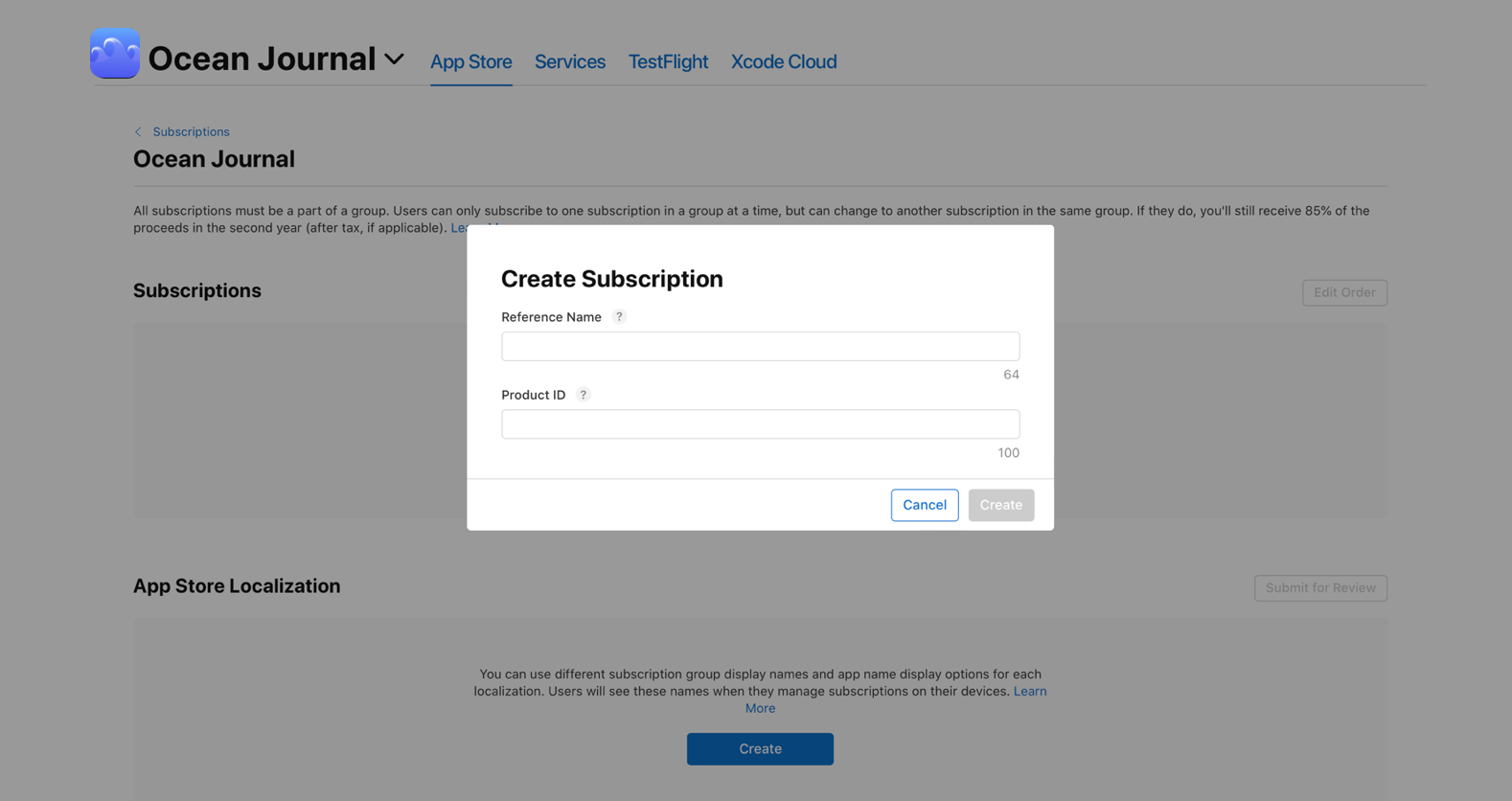Click the Edit Order button
Screen dimensions: 1512x801
(x=1344, y=292)
